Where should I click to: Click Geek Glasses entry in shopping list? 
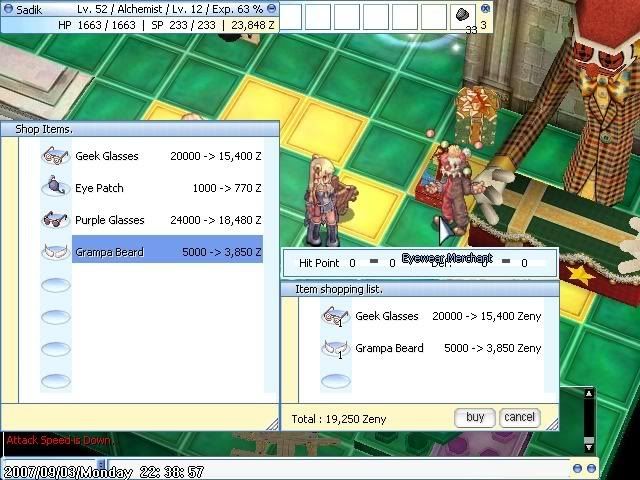tap(448, 316)
